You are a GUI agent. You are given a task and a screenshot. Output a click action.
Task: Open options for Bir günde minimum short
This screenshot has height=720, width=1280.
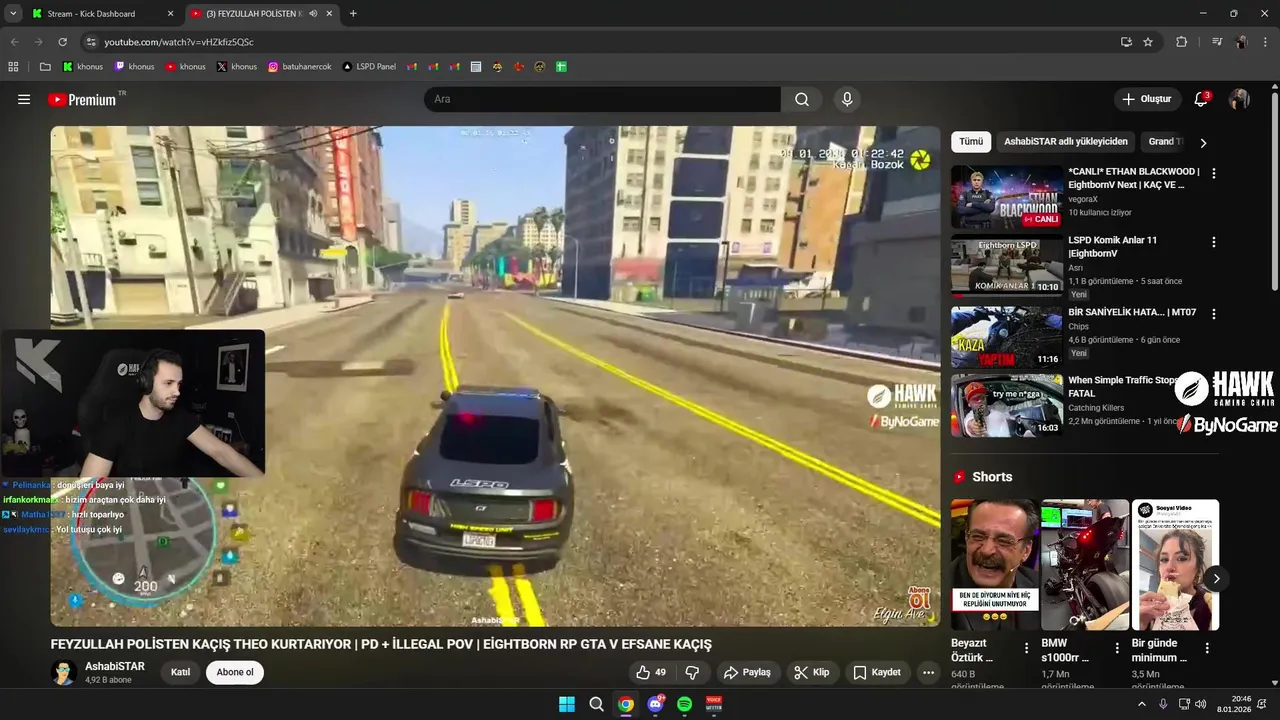[1207, 648]
